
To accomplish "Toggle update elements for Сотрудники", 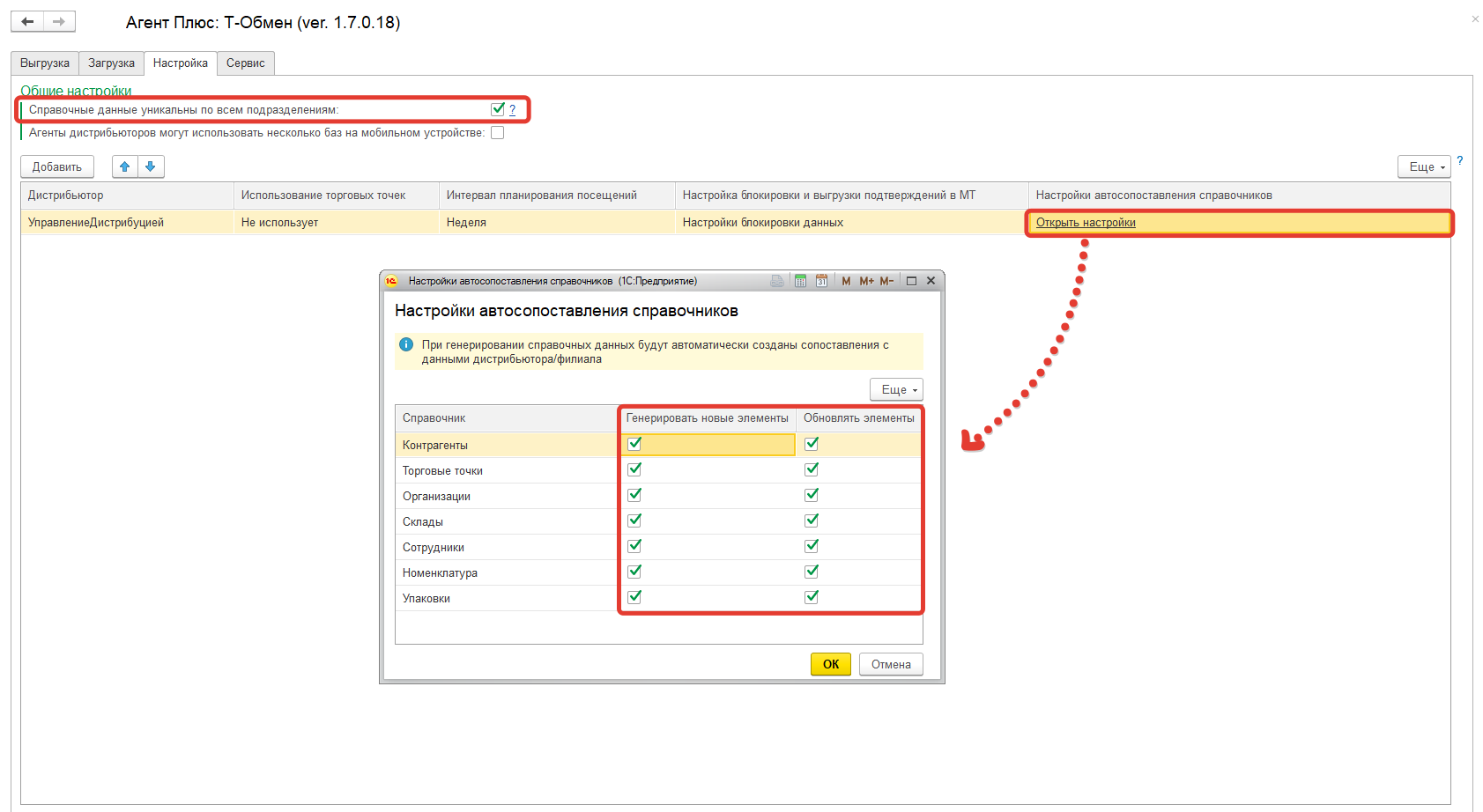I will click(x=812, y=546).
